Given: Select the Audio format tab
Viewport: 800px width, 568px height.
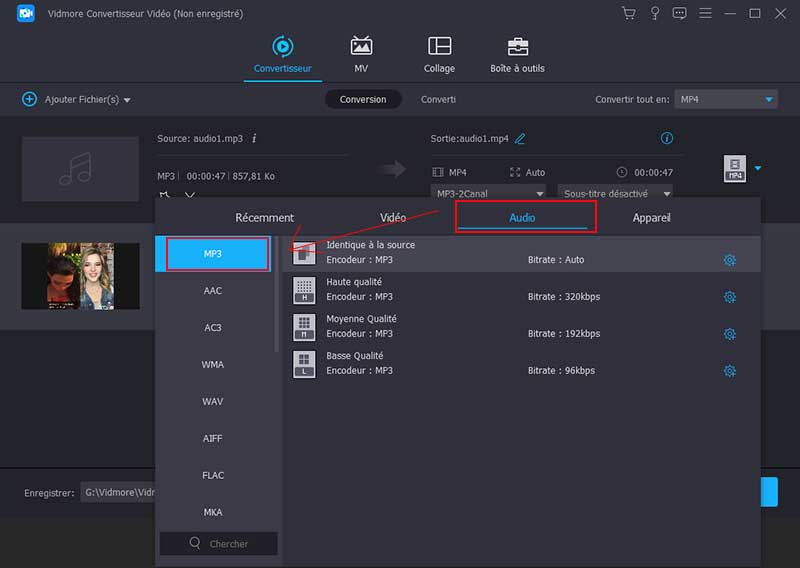Looking at the screenshot, I should click(522, 218).
